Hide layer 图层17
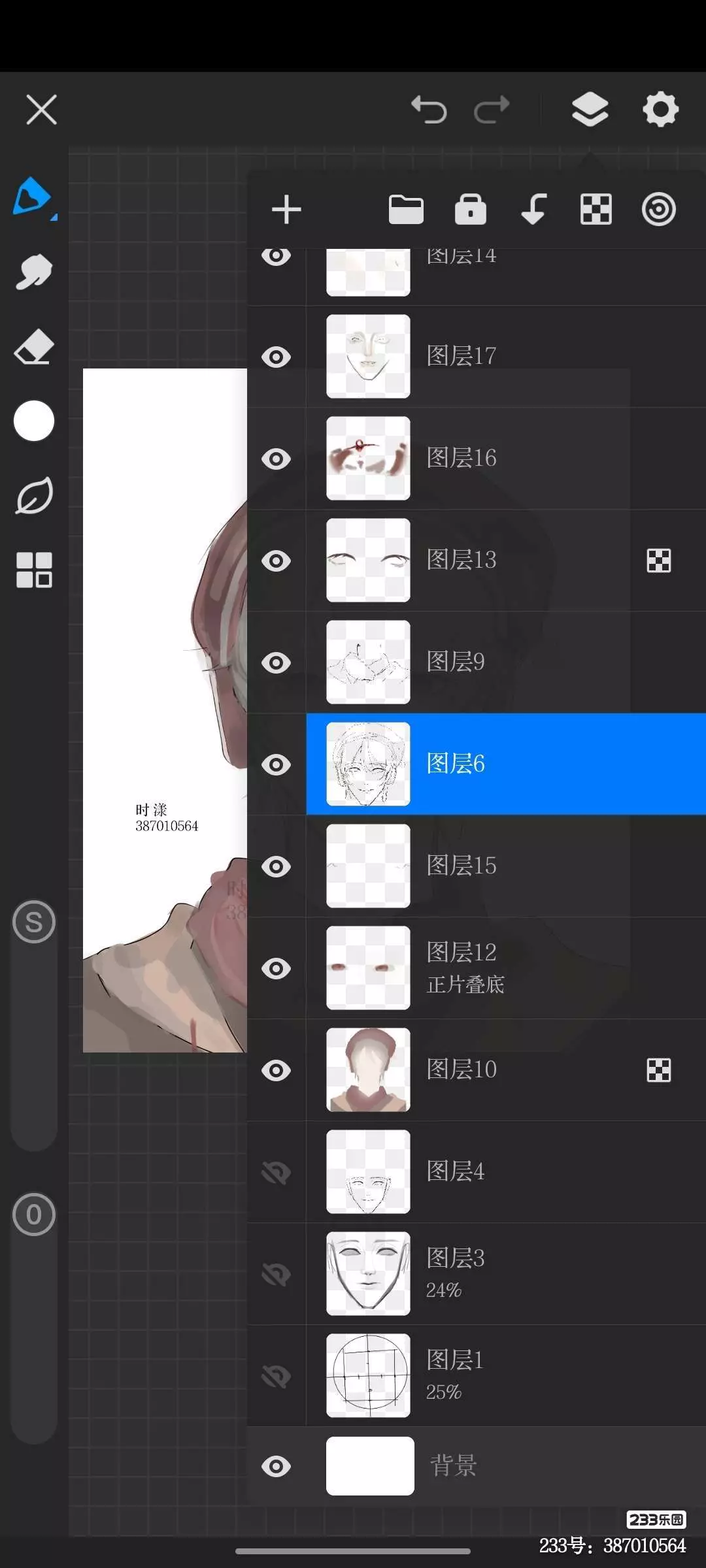 coord(277,357)
